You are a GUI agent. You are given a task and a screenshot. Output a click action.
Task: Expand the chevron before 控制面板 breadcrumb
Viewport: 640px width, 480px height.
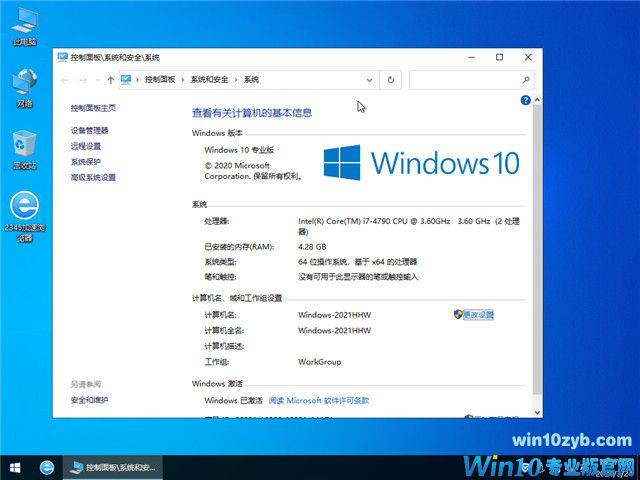tap(137, 80)
